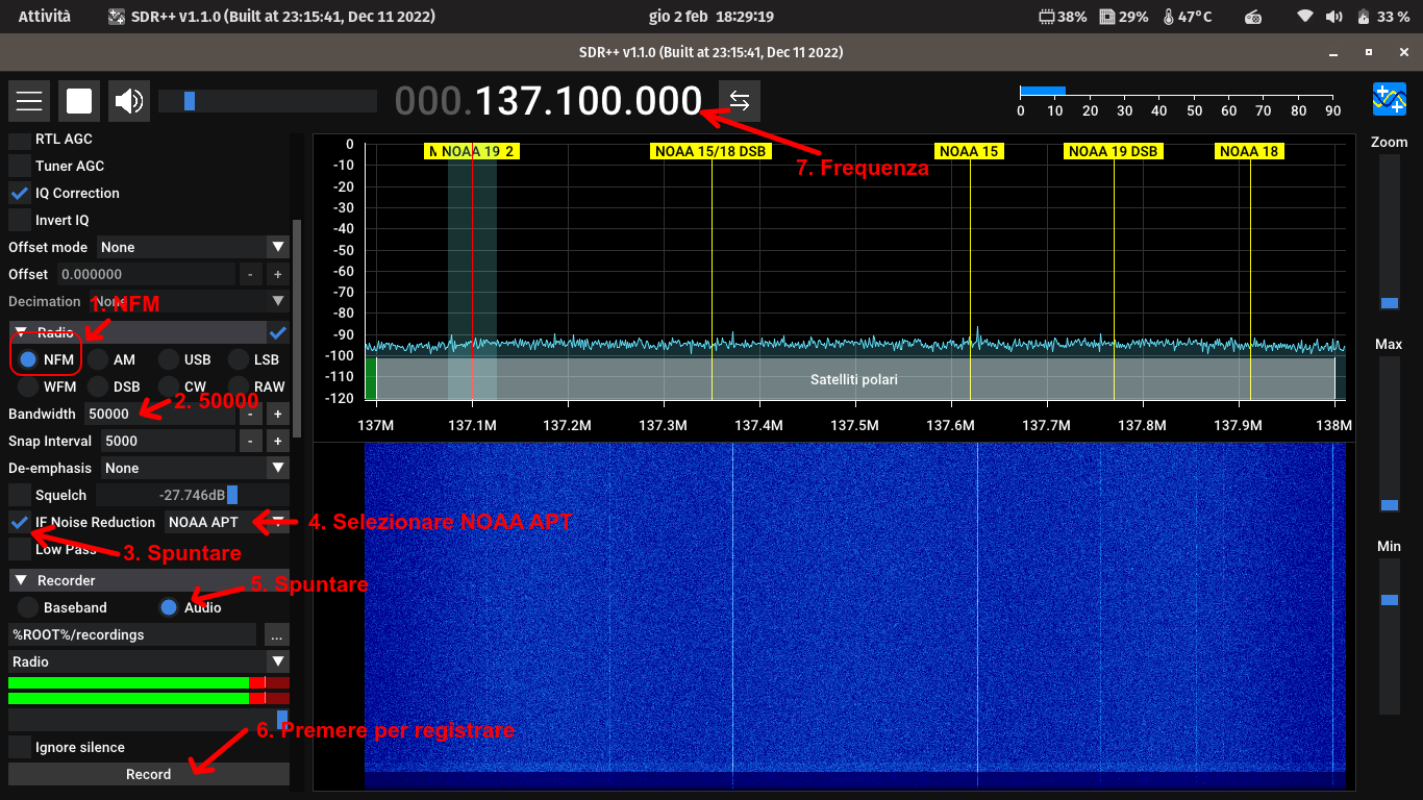Screen dimensions: 1423x800
Task: Increase Bandwidth with the plus button
Action: [x=278, y=414]
